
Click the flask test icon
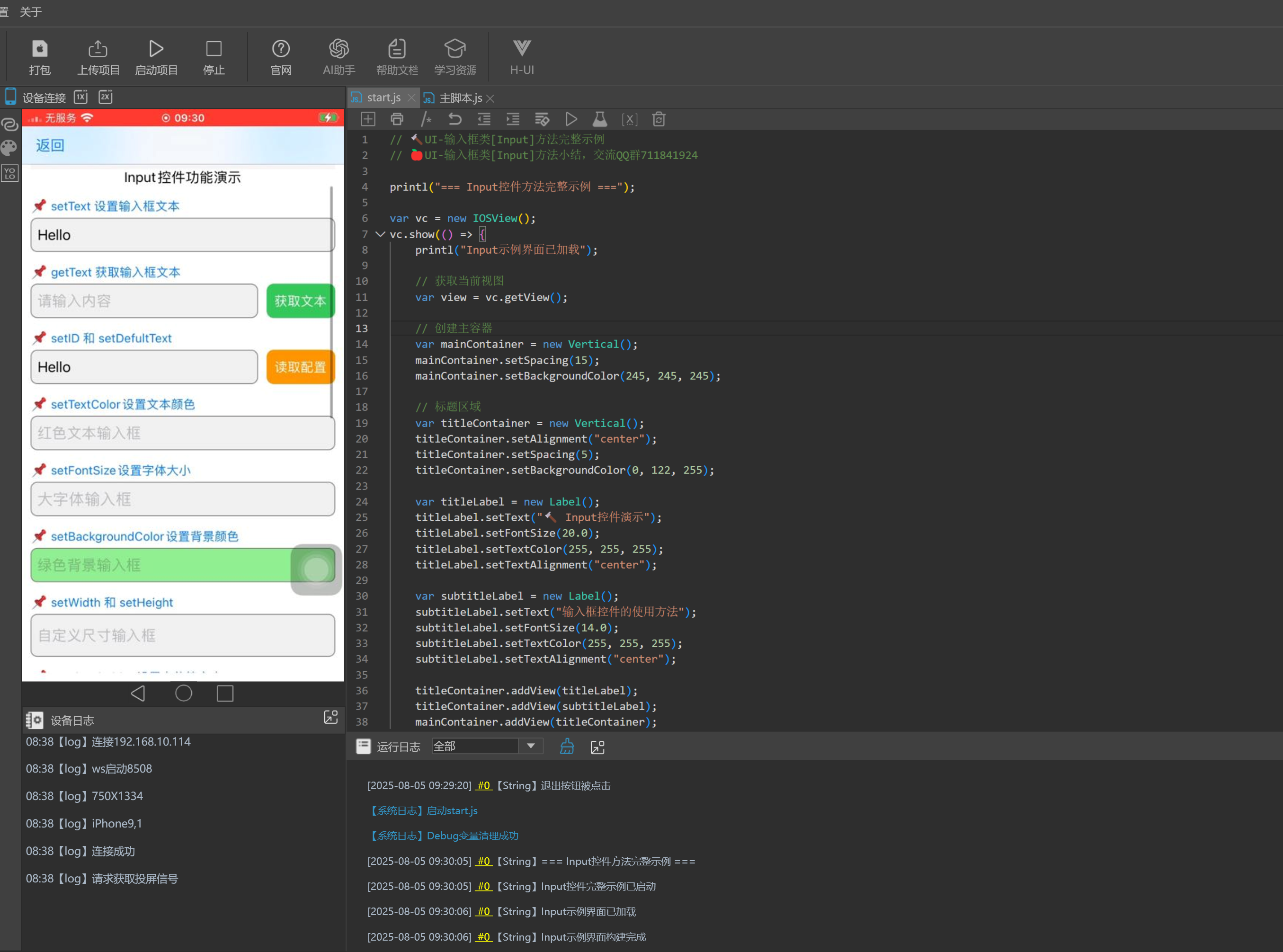pos(600,119)
